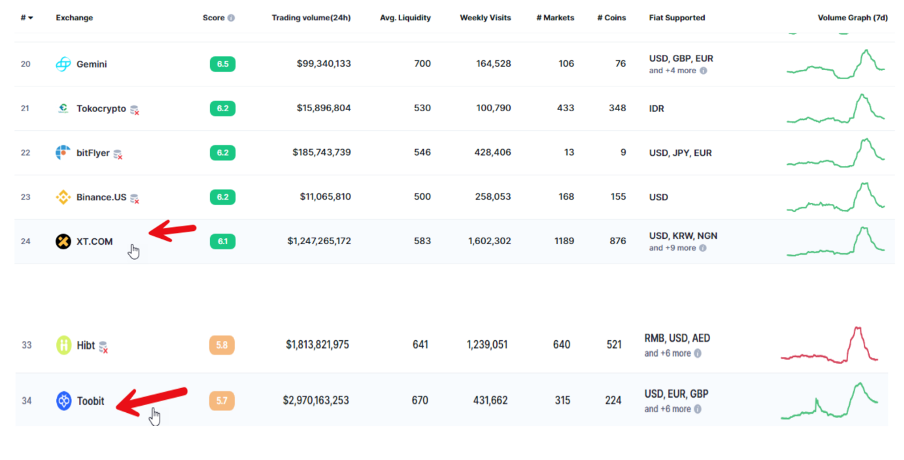Click bitFlyer 'USD, JPY, EUR' fiat text
This screenshot has height=460, width=904.
point(680,153)
